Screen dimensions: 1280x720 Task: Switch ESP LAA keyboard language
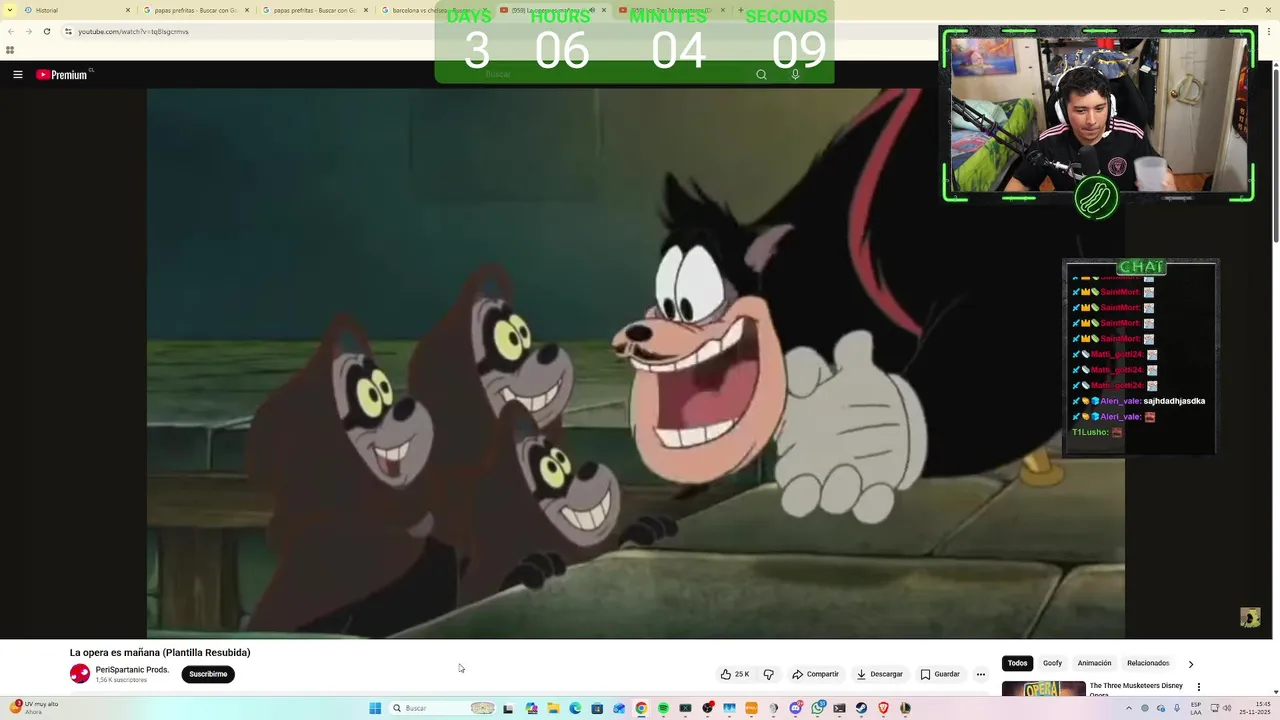[1196, 708]
